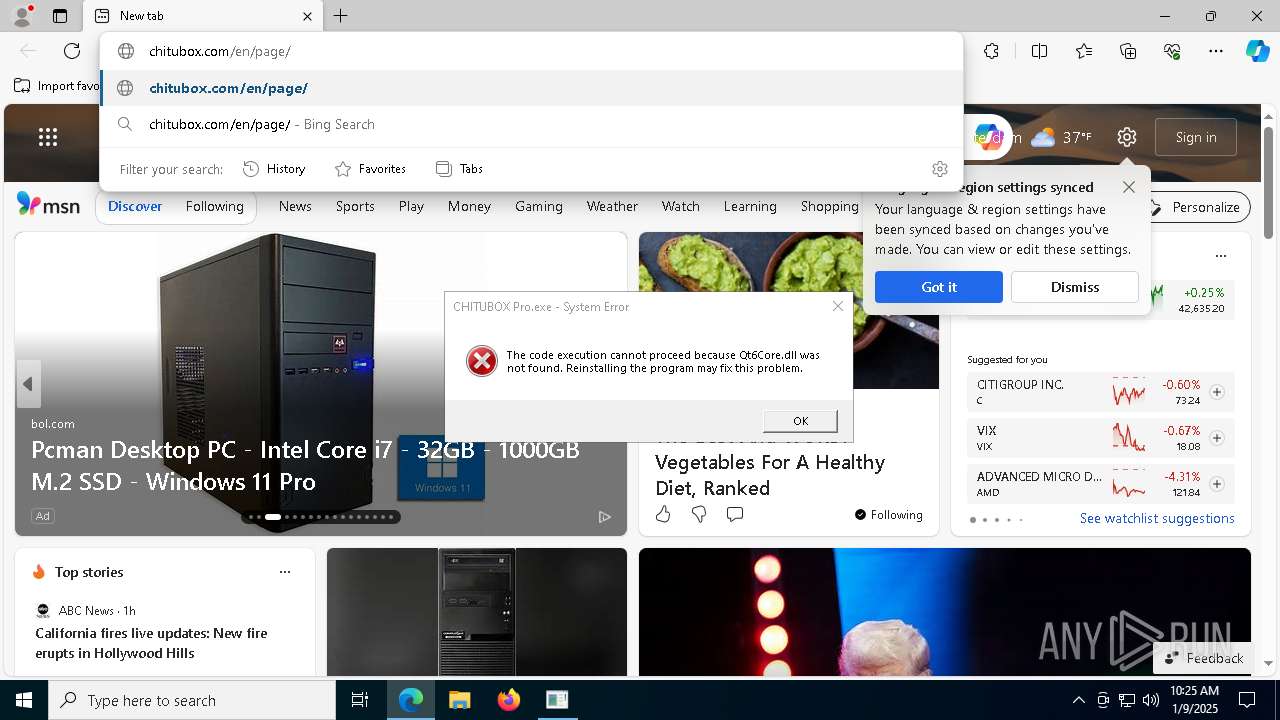1280x720 pixels.
Task: Add CITIGROUP INC. to watchlist
Action: [x=1217, y=392]
